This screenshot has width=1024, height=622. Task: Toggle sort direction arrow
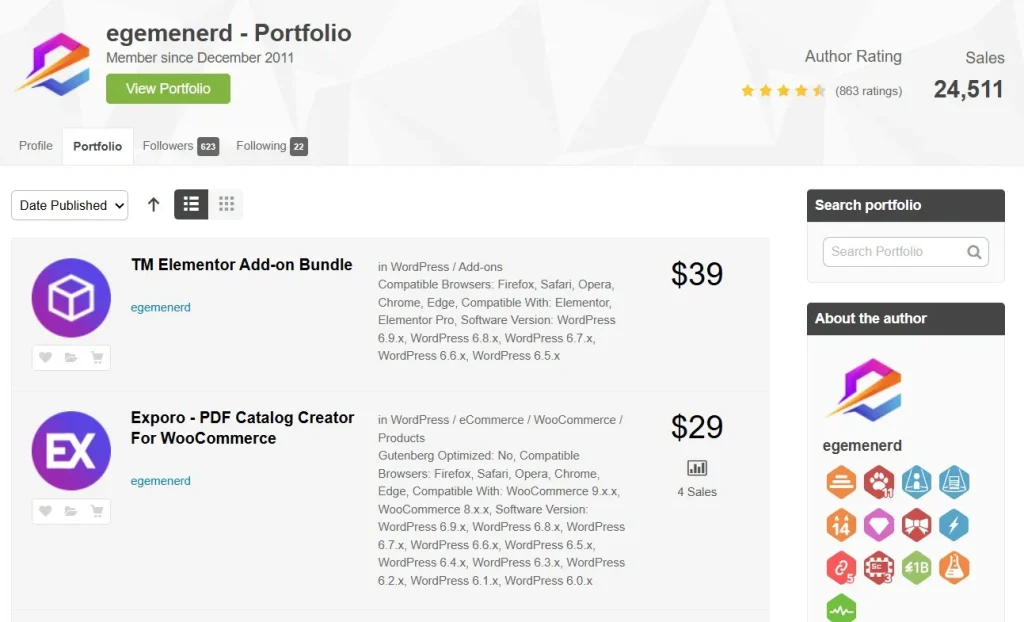[x=153, y=205]
